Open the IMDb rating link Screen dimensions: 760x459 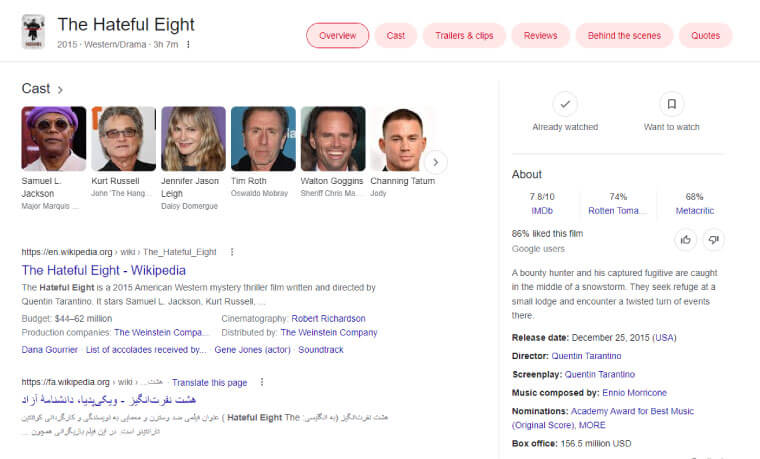(x=542, y=211)
